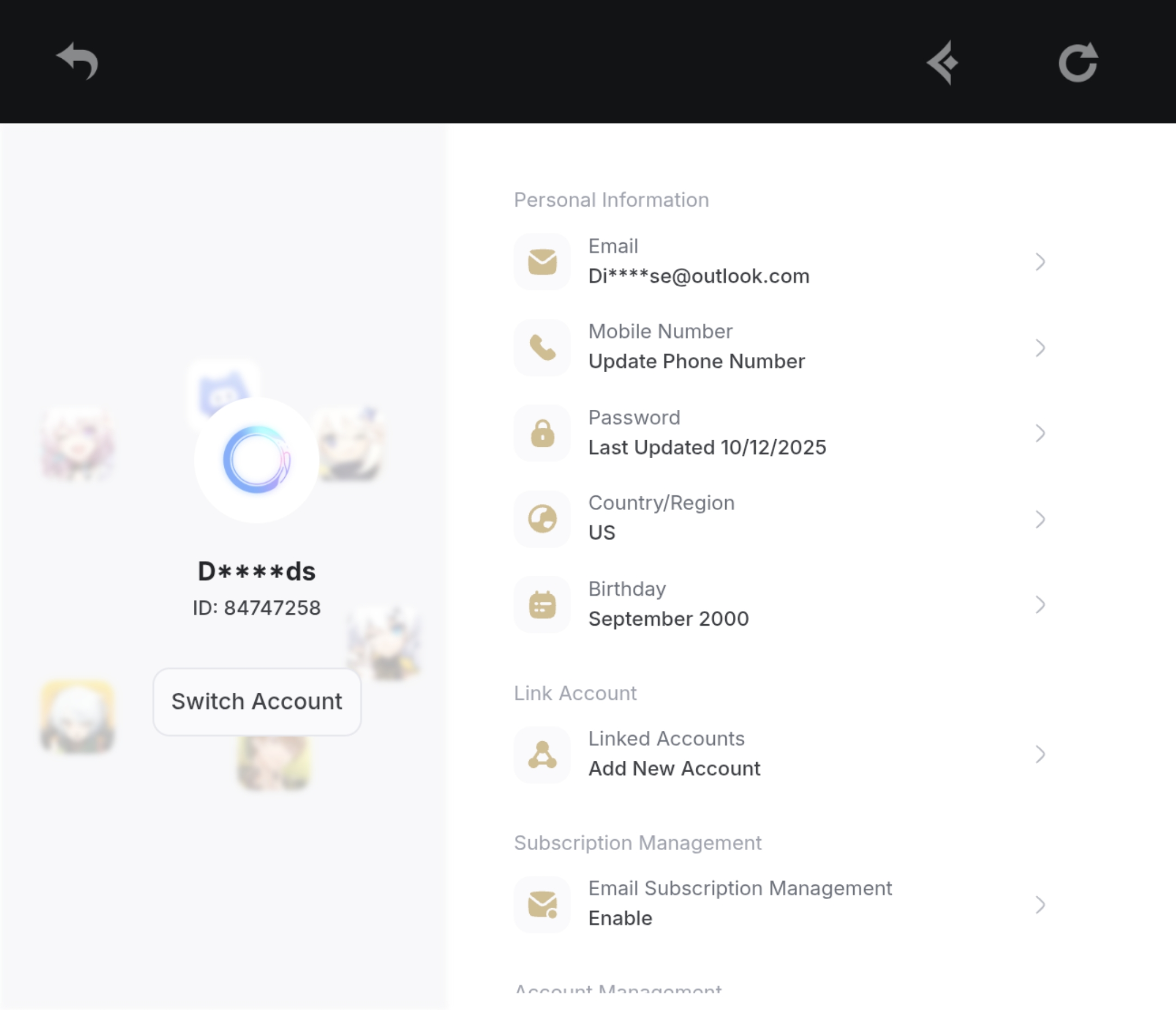Click the blurred yellow character thumbnail
1176x1010 pixels.
point(78,716)
